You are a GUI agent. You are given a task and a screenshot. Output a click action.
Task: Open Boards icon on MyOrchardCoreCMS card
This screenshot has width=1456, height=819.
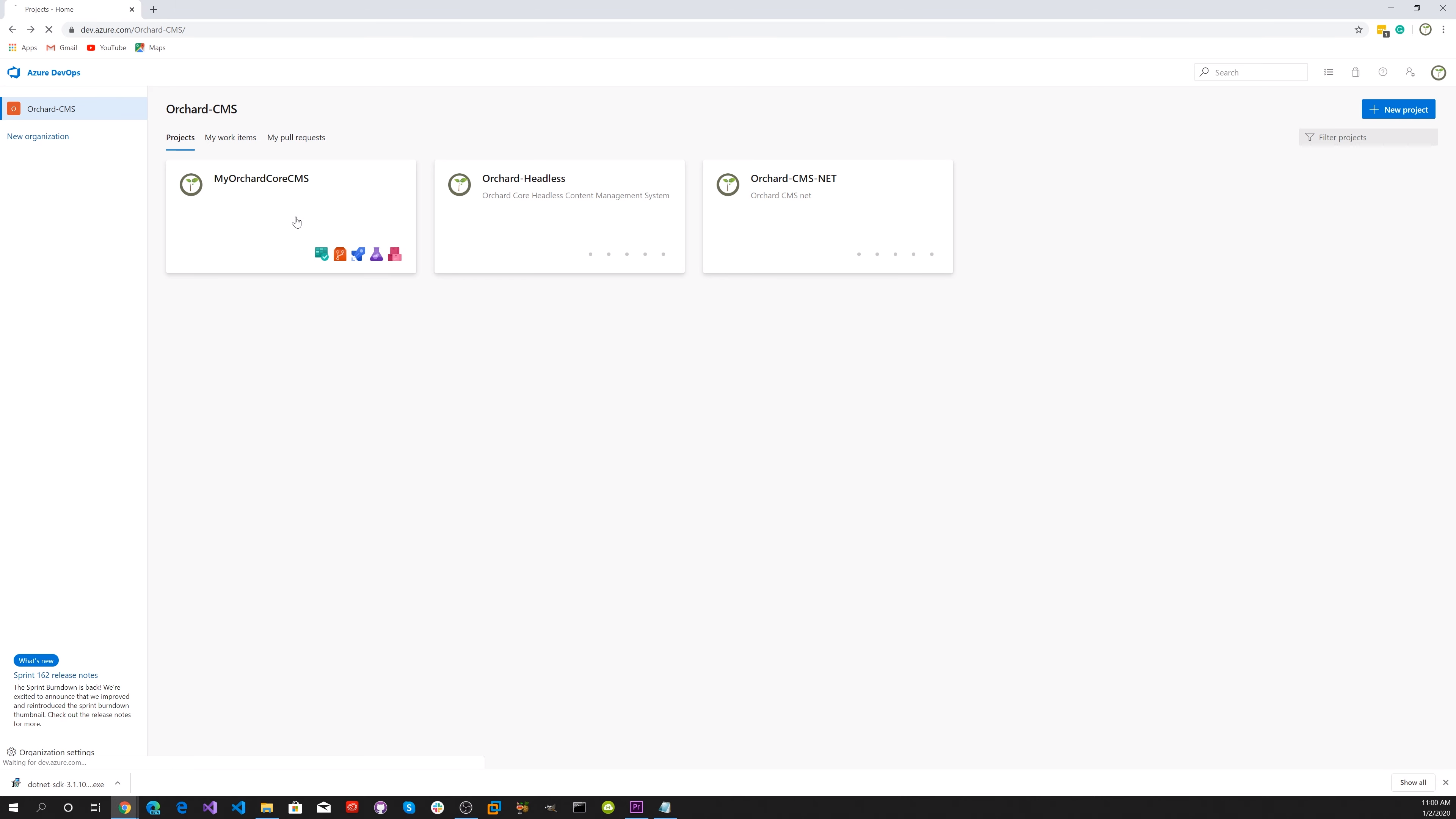(322, 254)
